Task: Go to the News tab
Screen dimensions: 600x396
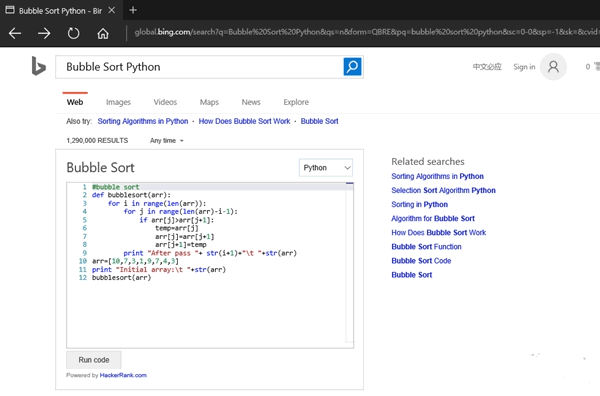Action: click(x=251, y=102)
